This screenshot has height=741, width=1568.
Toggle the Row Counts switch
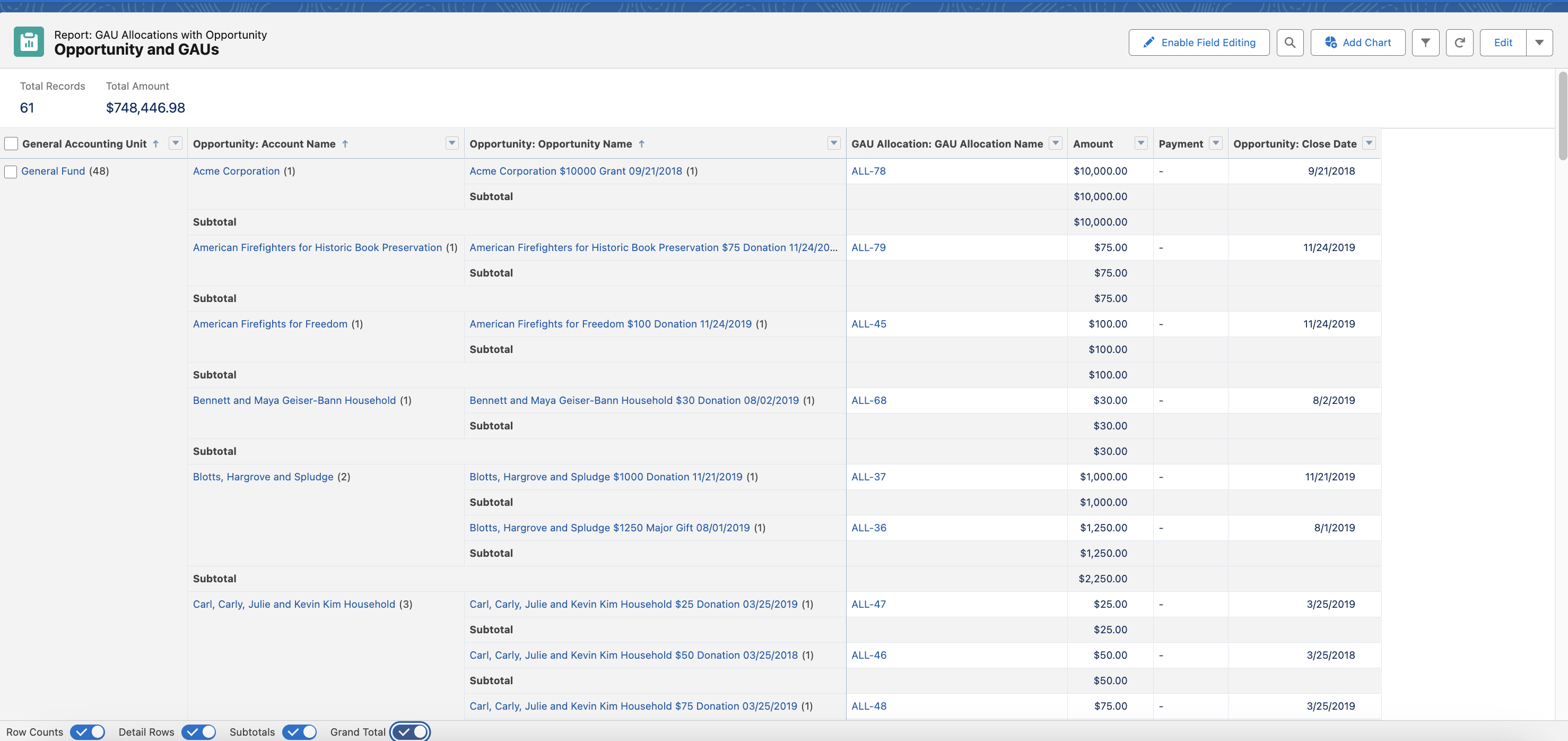click(x=88, y=732)
